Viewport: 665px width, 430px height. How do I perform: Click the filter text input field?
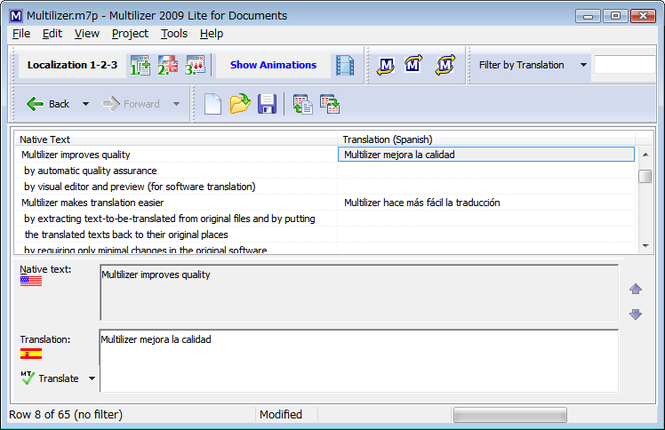pos(625,65)
